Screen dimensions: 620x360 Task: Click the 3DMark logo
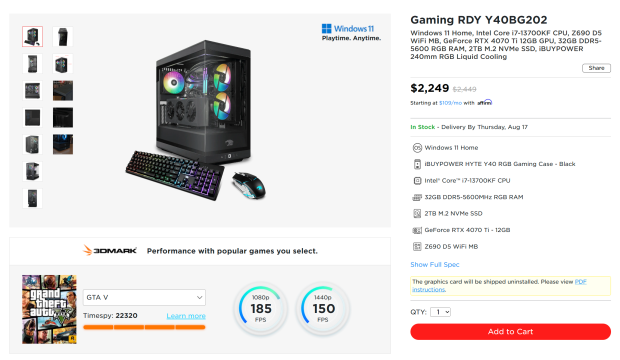pos(110,250)
